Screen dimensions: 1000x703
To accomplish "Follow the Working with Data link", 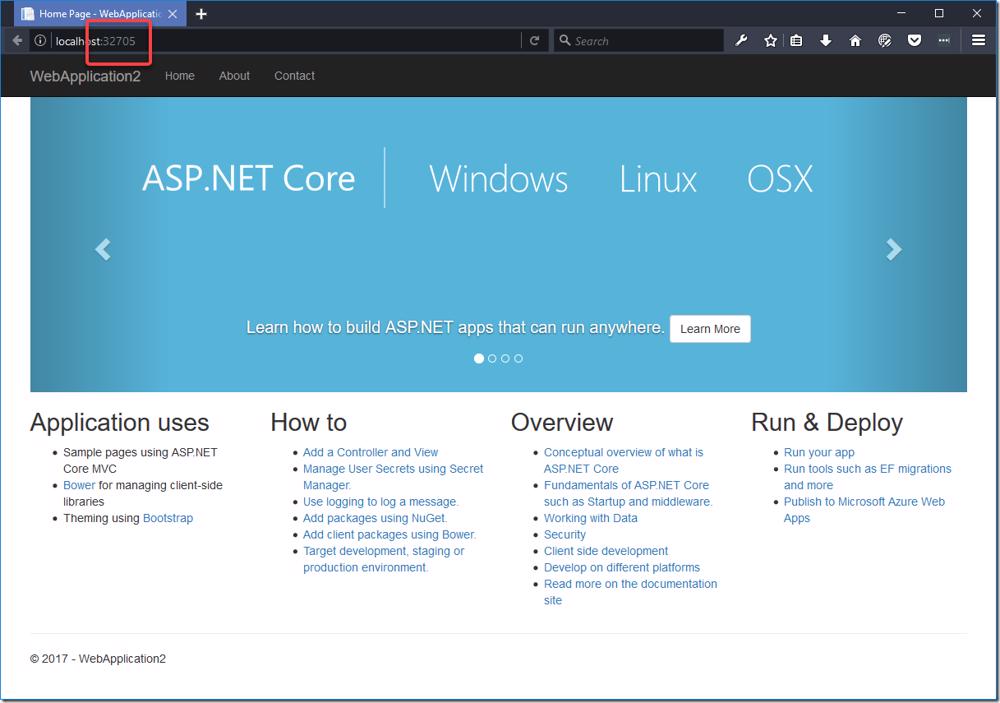I will pyautogui.click(x=591, y=518).
